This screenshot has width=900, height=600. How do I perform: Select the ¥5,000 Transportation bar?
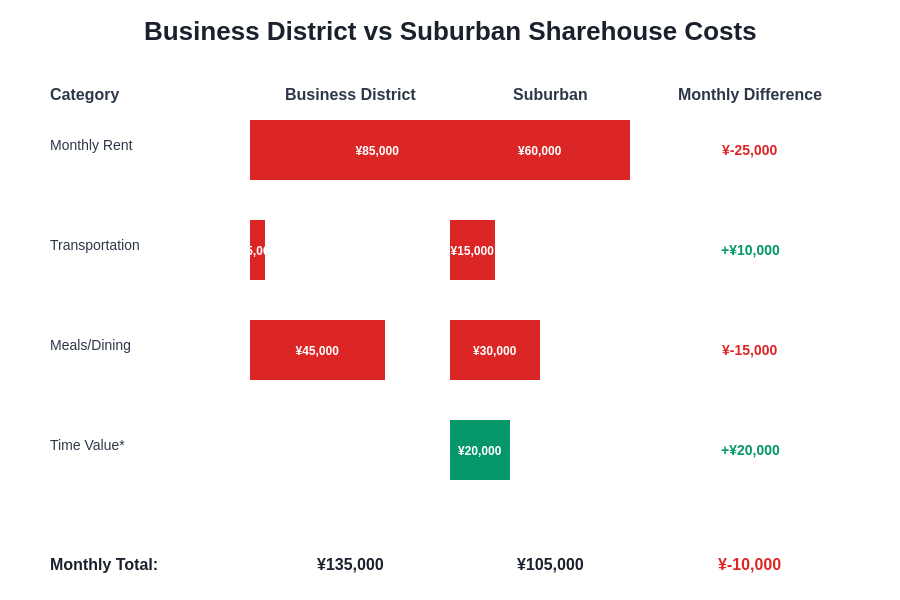tap(258, 250)
